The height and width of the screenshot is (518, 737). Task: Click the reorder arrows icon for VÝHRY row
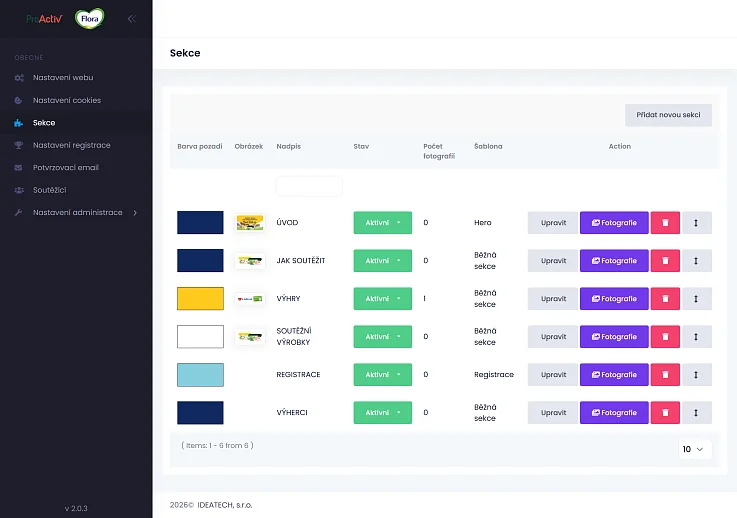696,299
